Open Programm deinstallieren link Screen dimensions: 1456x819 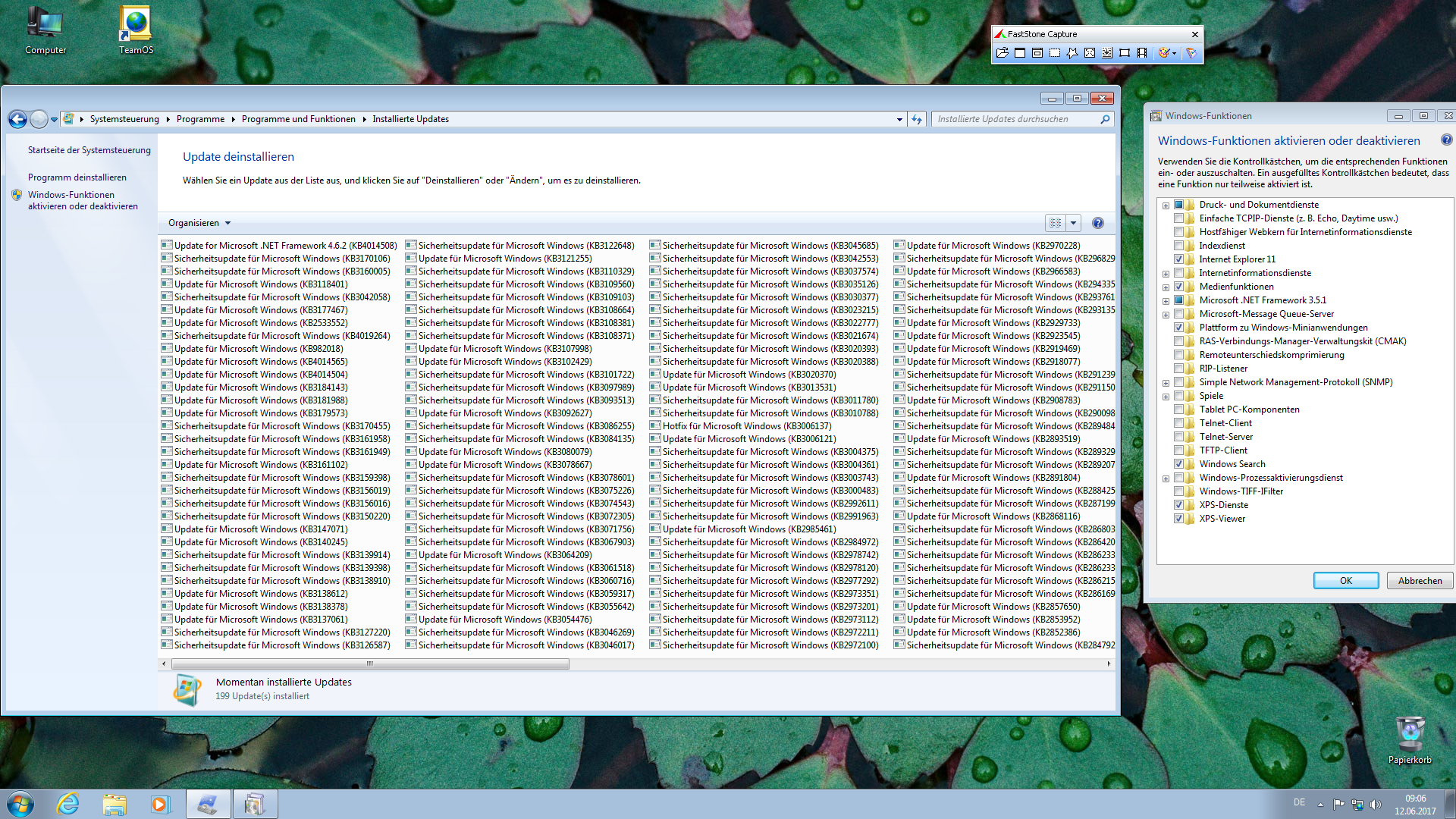point(77,177)
